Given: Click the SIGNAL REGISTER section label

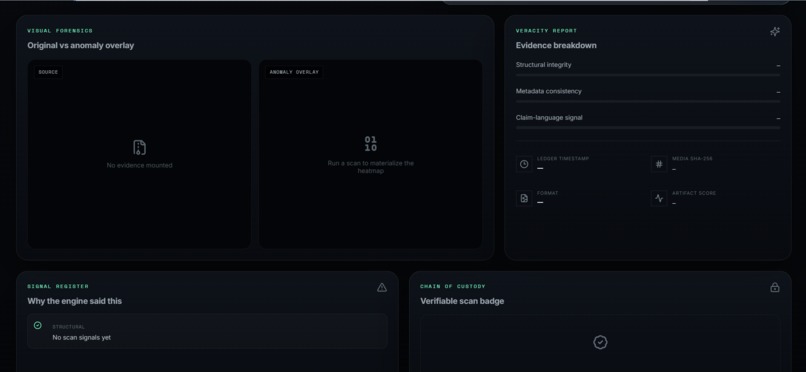Looking at the screenshot, I should point(58,286).
